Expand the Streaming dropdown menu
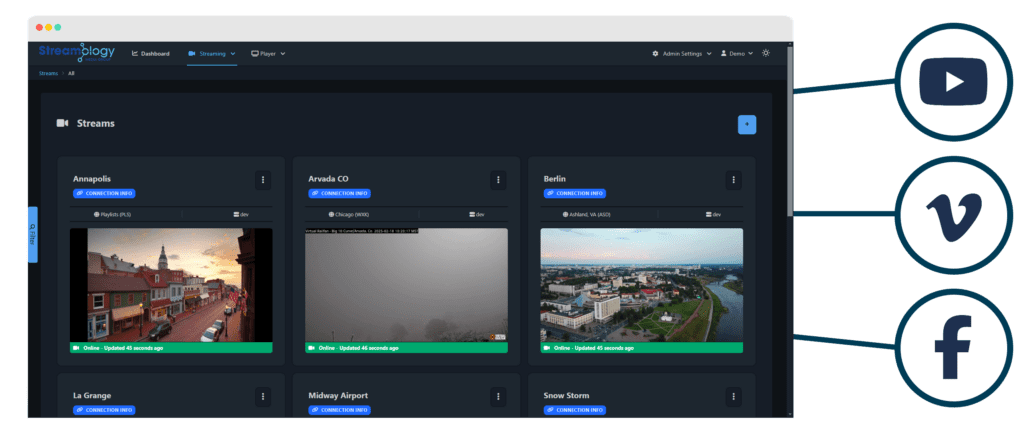 click(211, 53)
